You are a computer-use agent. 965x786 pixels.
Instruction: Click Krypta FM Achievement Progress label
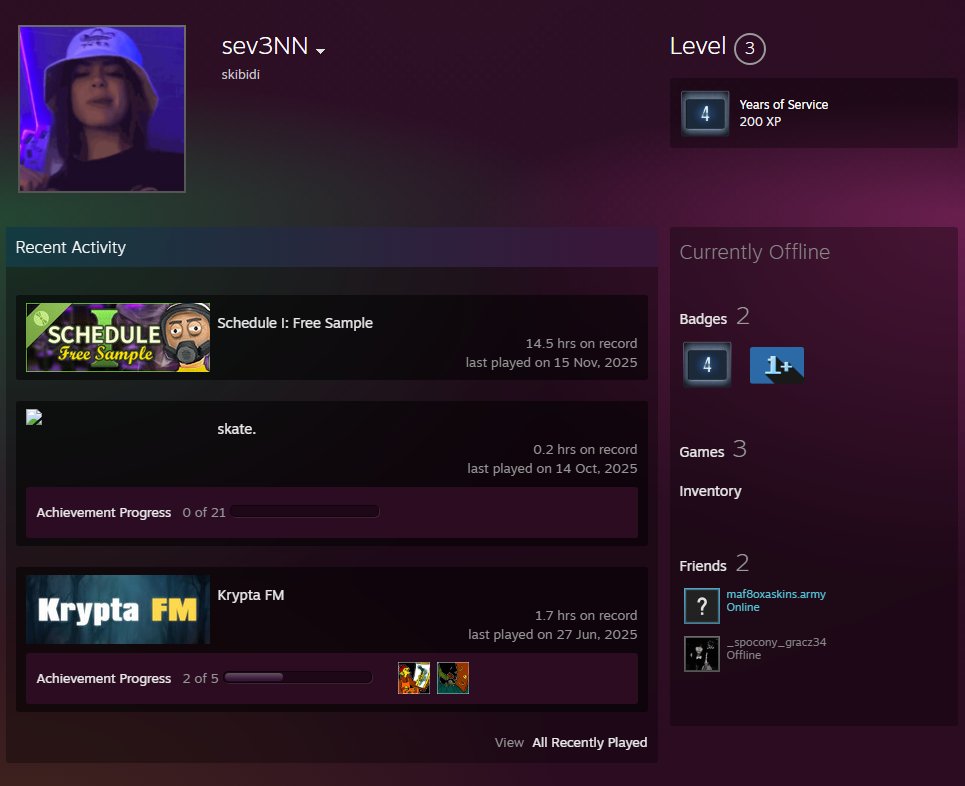103,679
